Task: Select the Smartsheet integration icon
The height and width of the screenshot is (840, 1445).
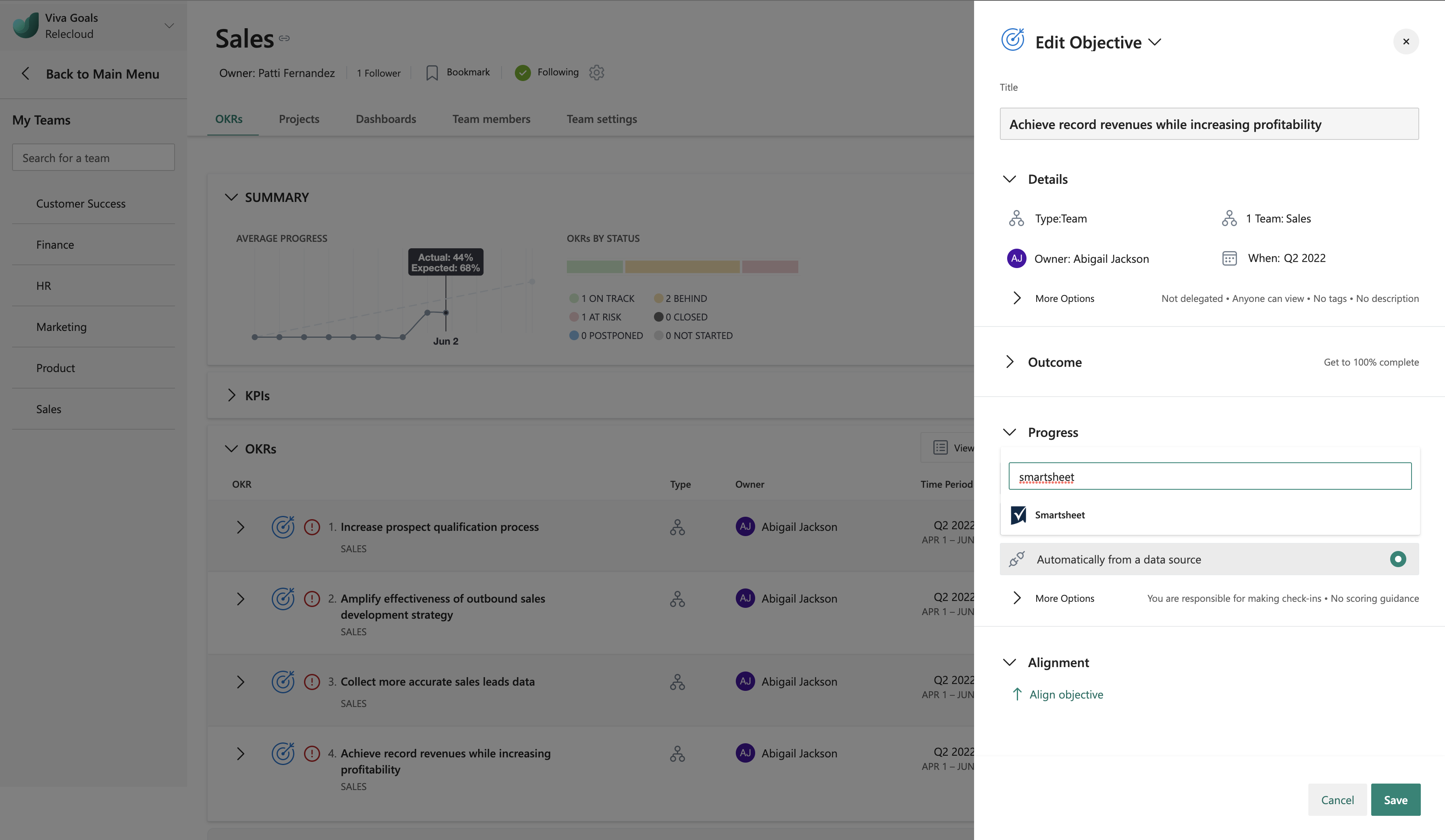Action: pyautogui.click(x=1018, y=514)
